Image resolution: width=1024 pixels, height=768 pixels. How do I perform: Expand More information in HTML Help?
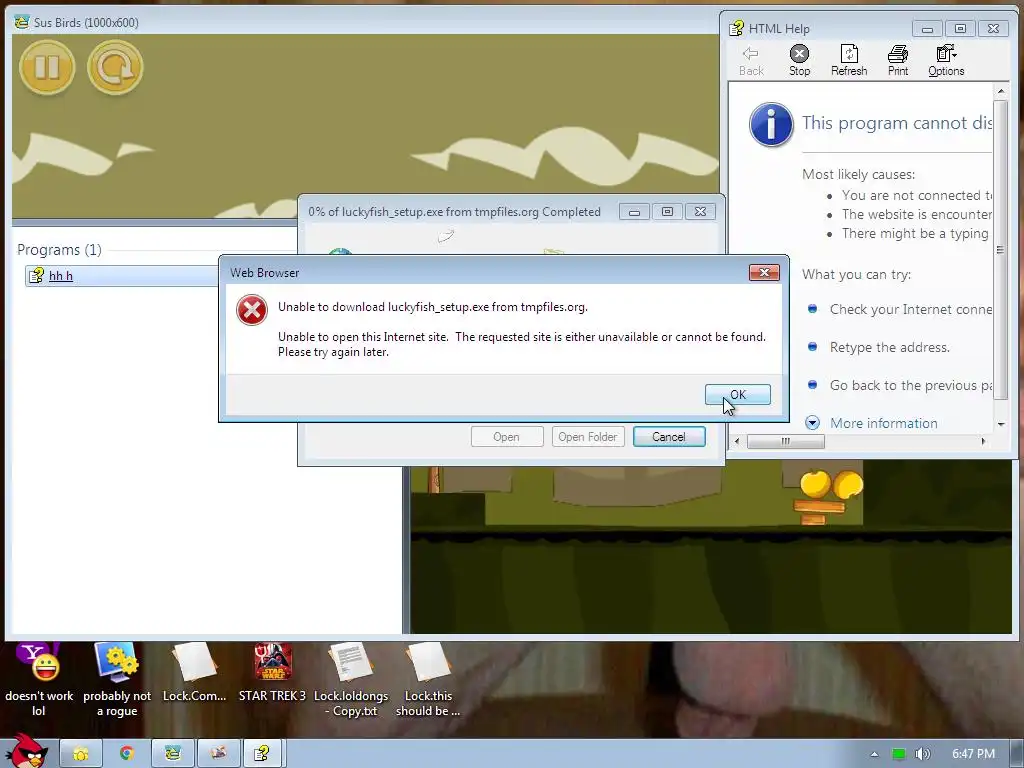884,423
